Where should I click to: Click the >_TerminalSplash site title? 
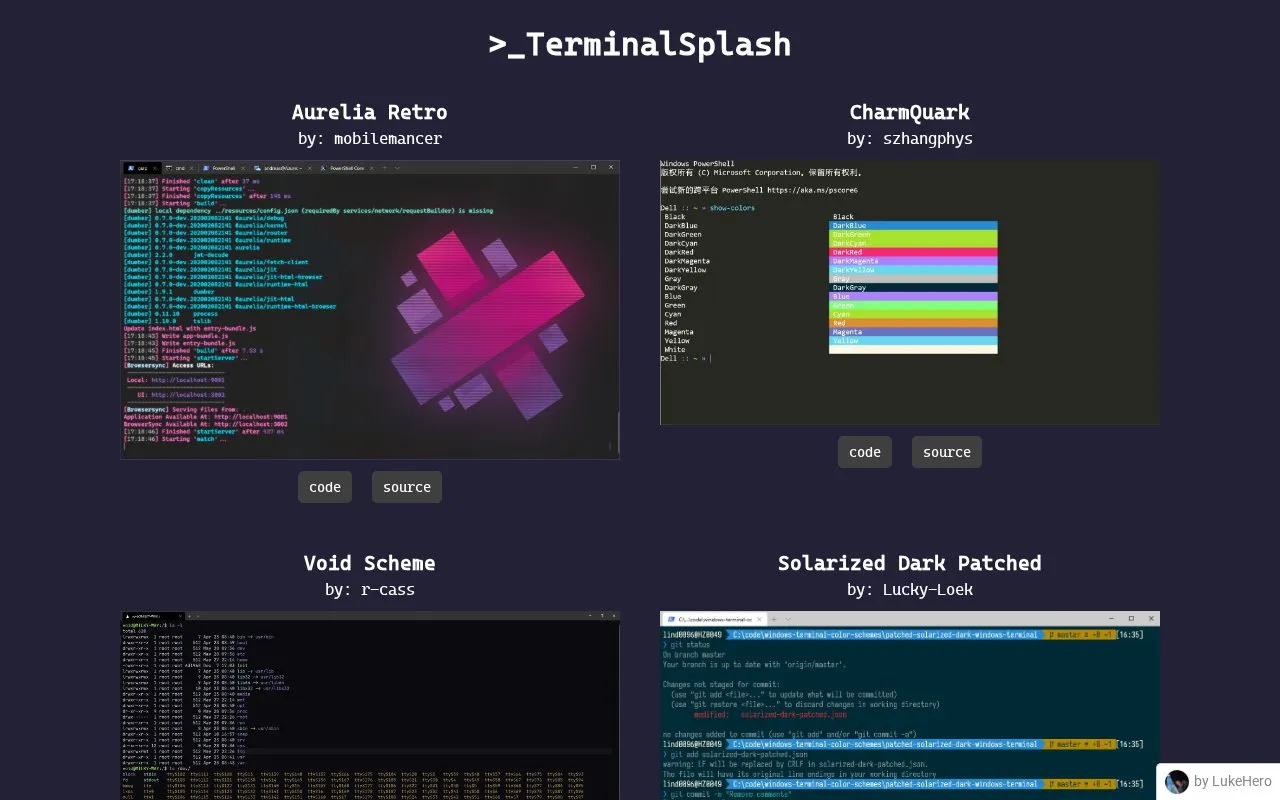pyautogui.click(x=640, y=45)
